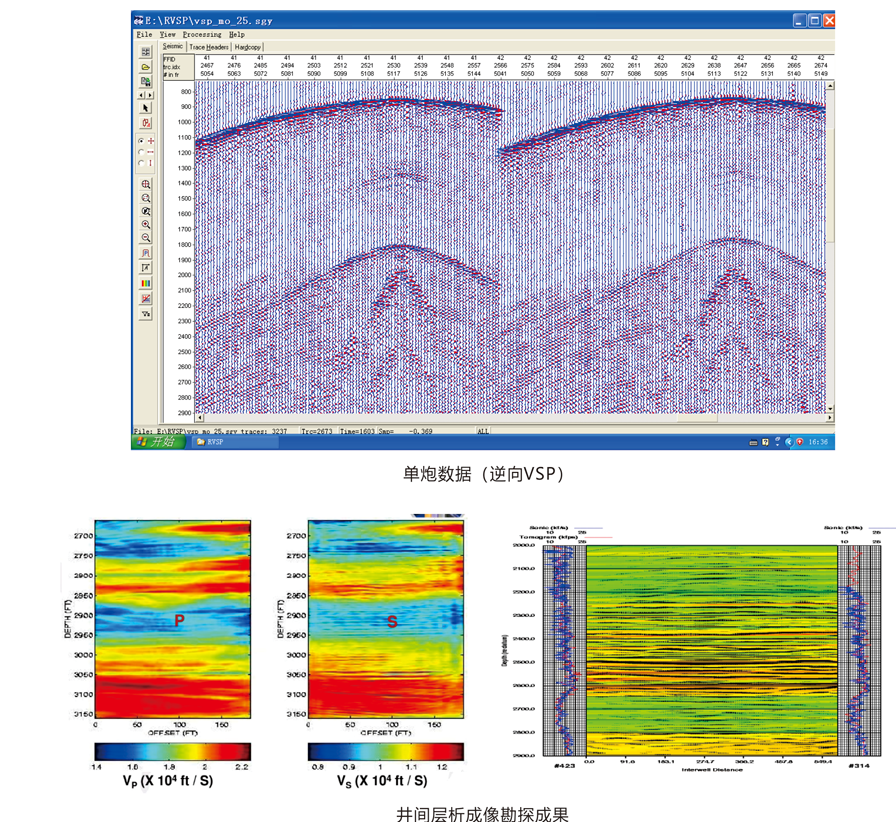Viewport: 896px width, 822px height.
Task: Select the crosshair cursor radio button
Action: click(141, 141)
